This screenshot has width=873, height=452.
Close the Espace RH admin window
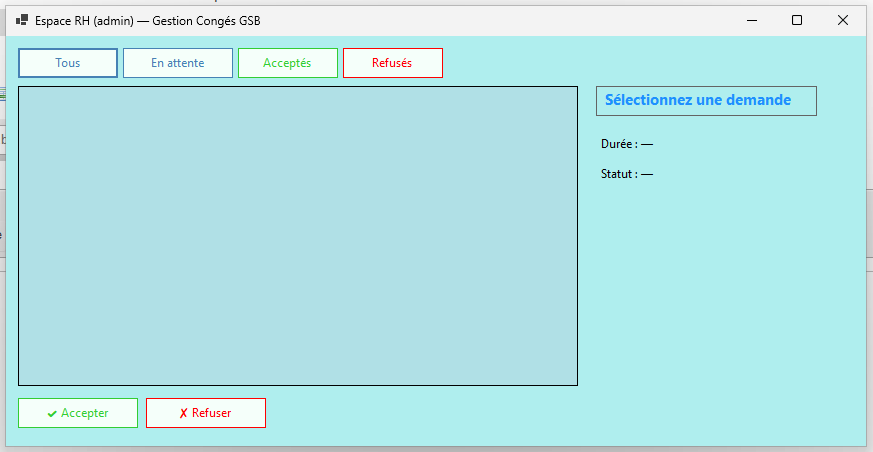(843, 20)
